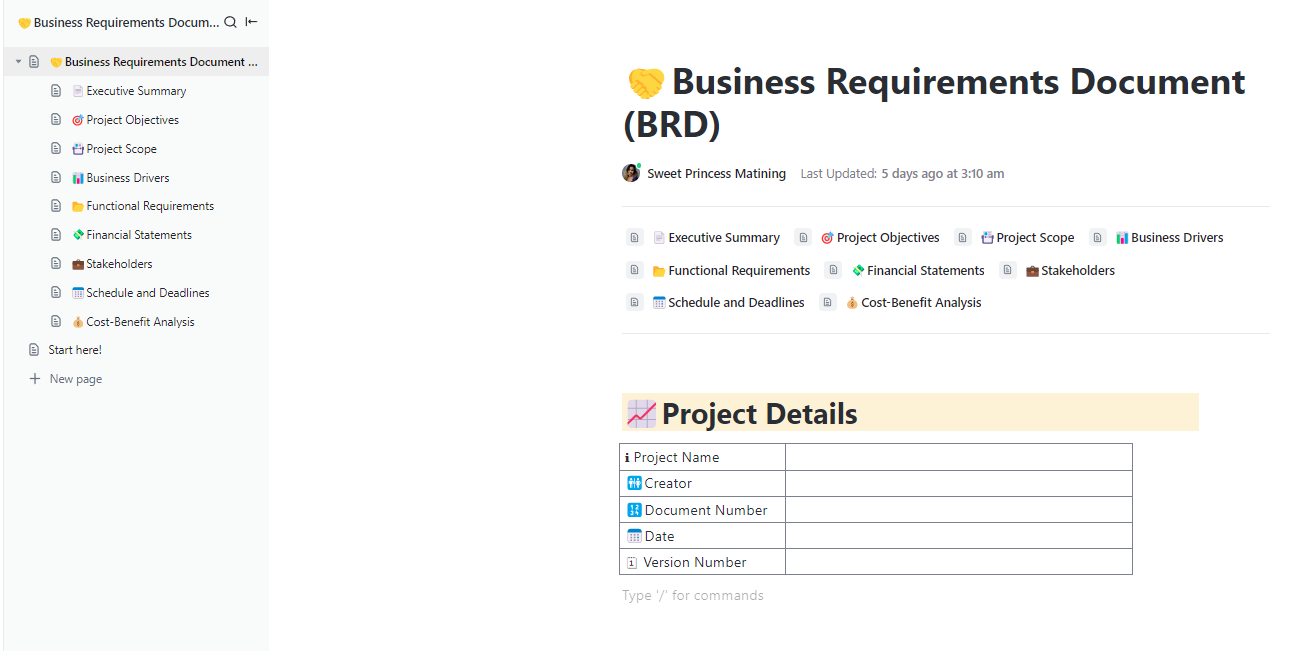Go to Stakeholders page in sidebar
Screen dimensions: 1299x651
pos(119,264)
